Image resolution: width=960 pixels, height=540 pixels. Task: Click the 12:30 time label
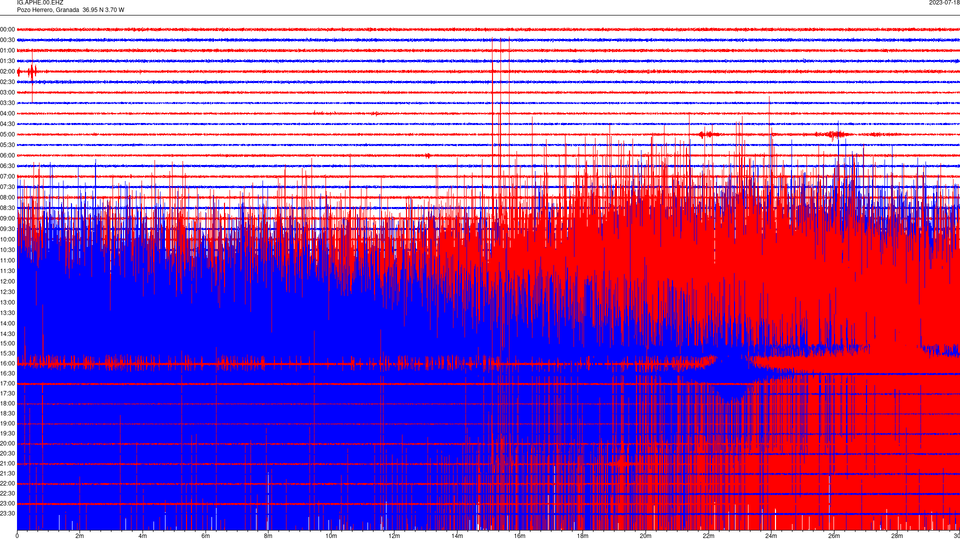point(7,292)
